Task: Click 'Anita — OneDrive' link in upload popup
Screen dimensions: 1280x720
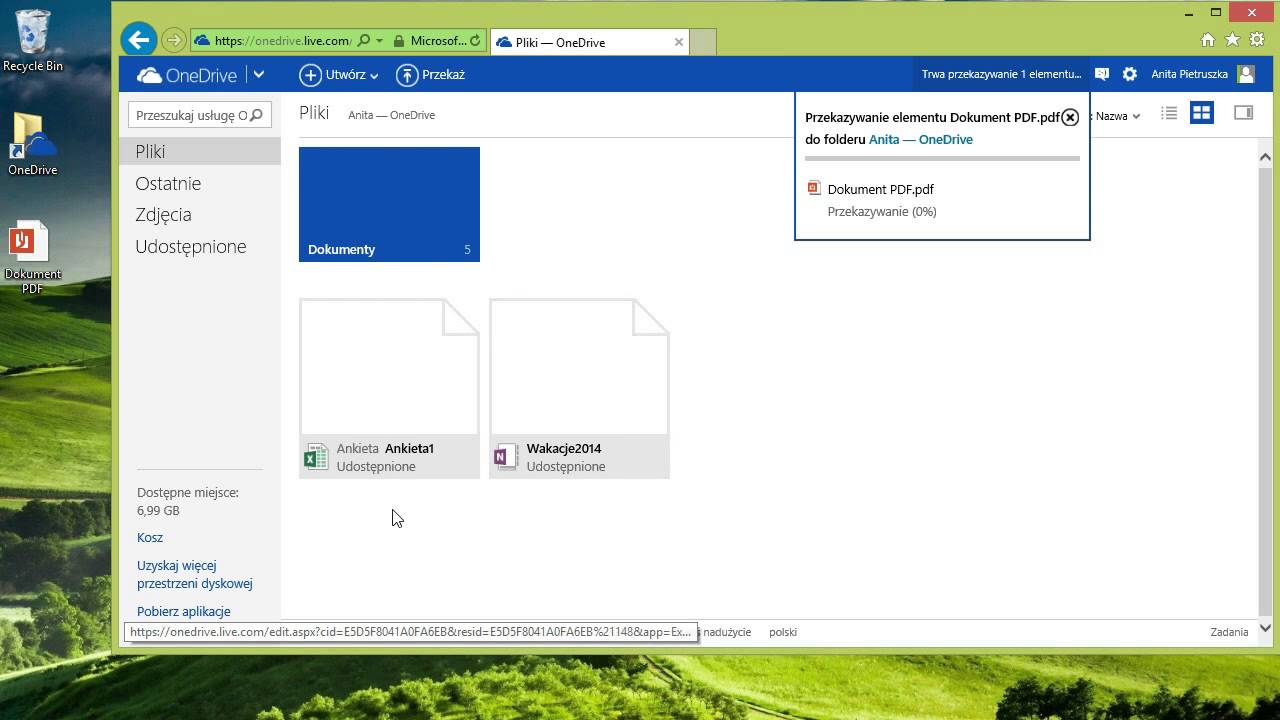Action: (920, 139)
